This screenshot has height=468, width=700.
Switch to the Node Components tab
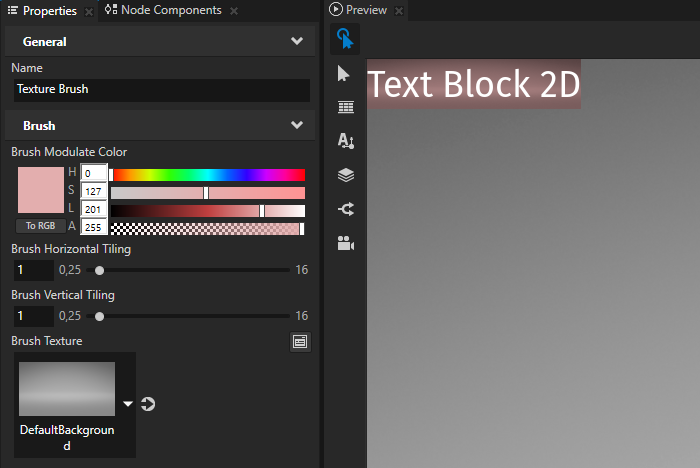pyautogui.click(x=170, y=10)
